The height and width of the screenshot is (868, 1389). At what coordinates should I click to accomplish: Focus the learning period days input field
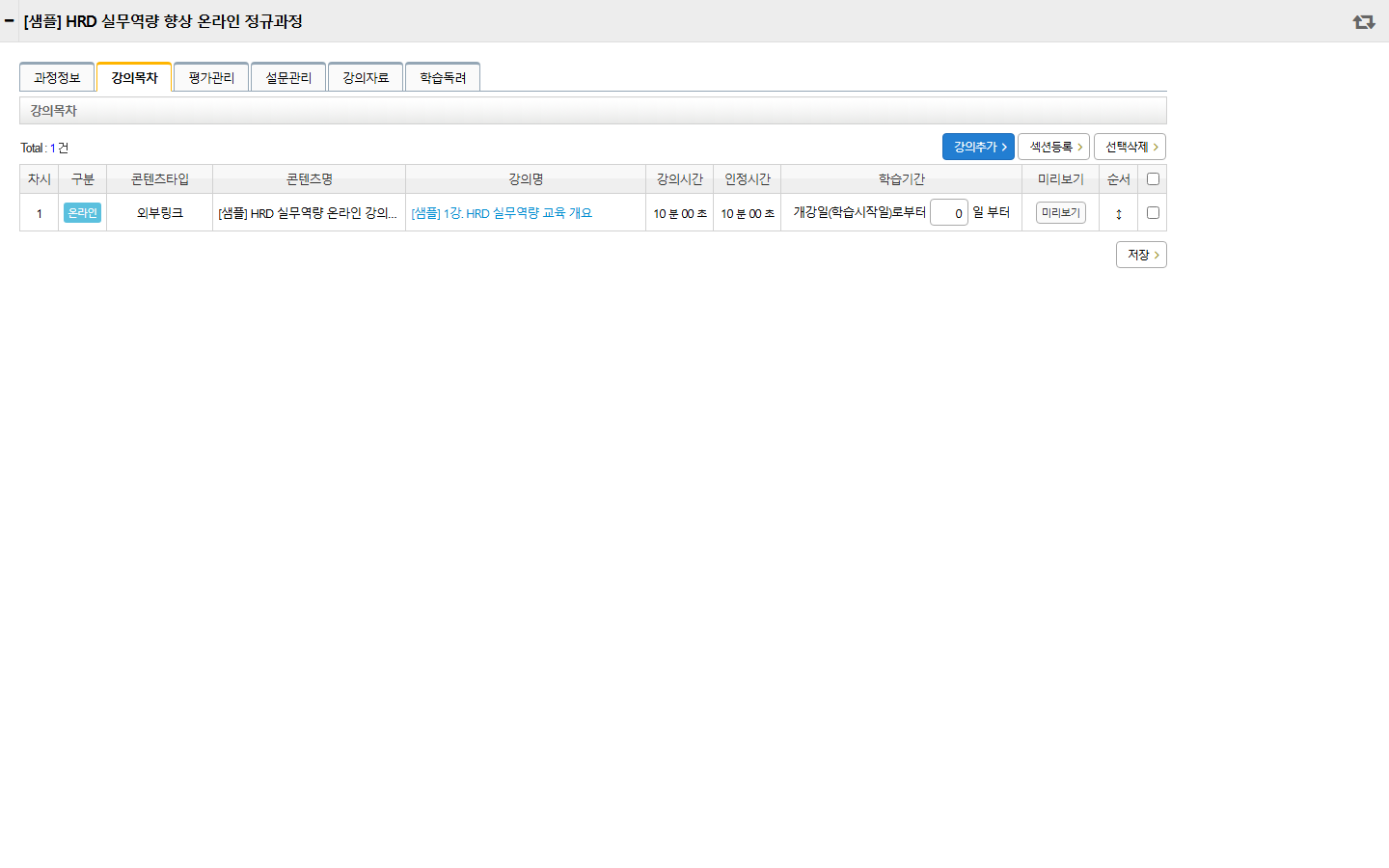click(949, 212)
